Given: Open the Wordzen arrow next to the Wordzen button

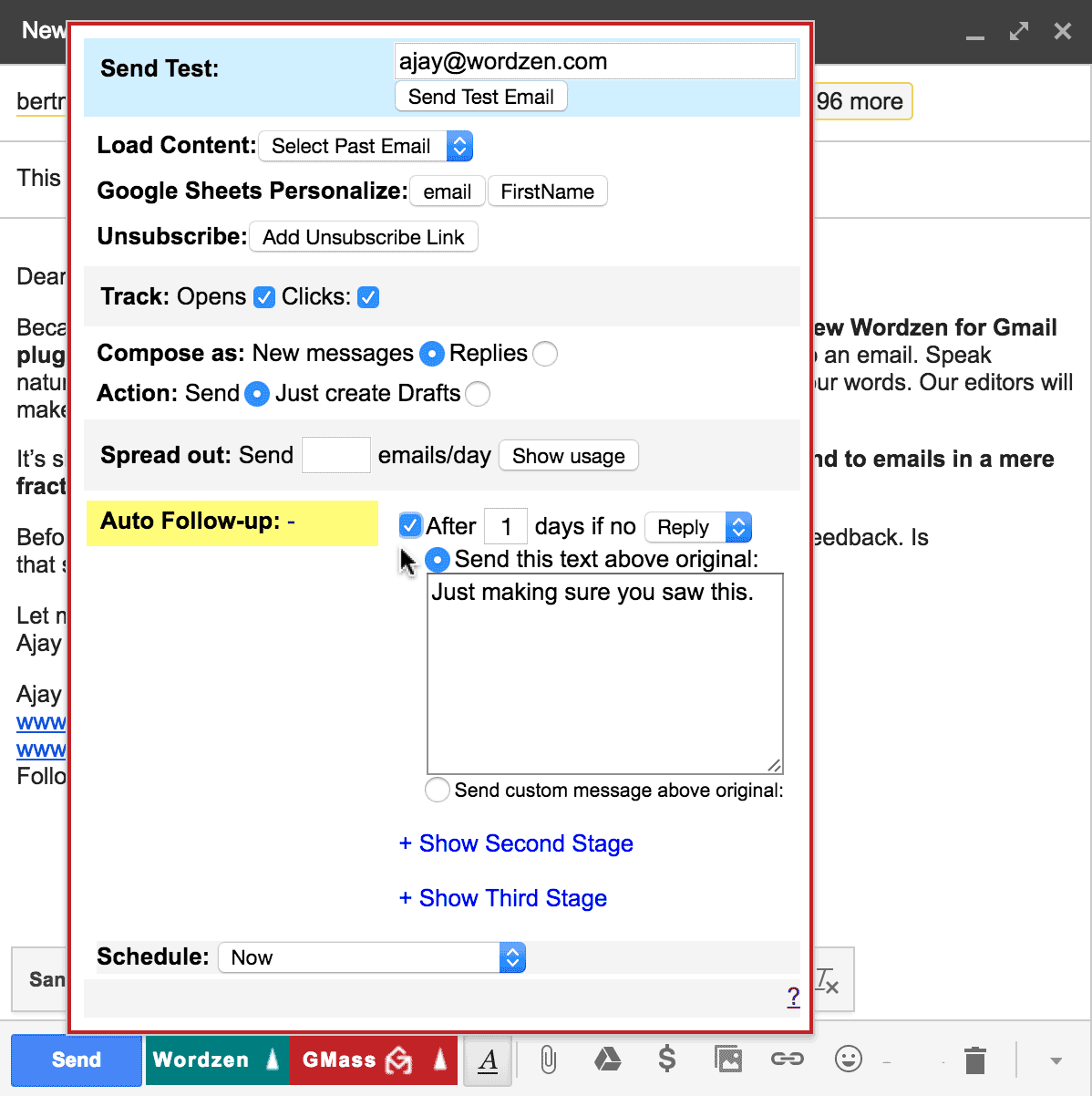Looking at the screenshot, I should click(273, 1060).
